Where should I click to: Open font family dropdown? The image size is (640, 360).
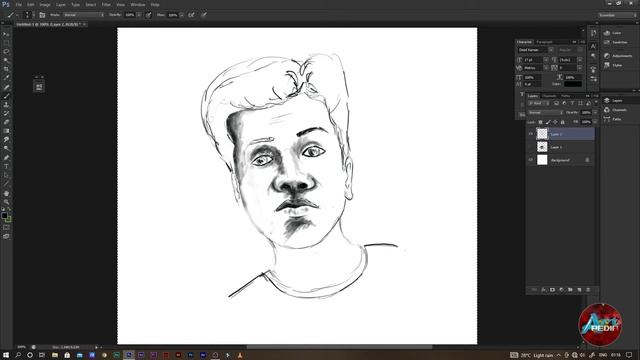point(551,50)
